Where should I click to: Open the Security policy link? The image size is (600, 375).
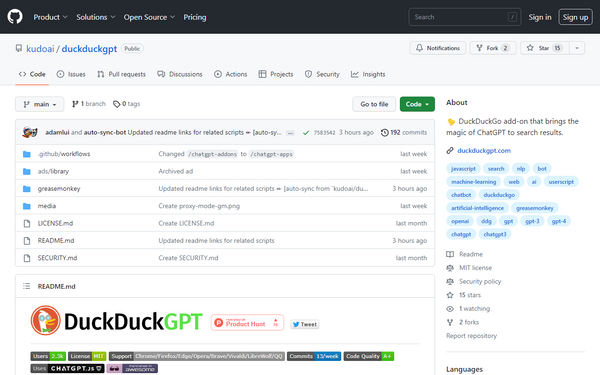474,281
